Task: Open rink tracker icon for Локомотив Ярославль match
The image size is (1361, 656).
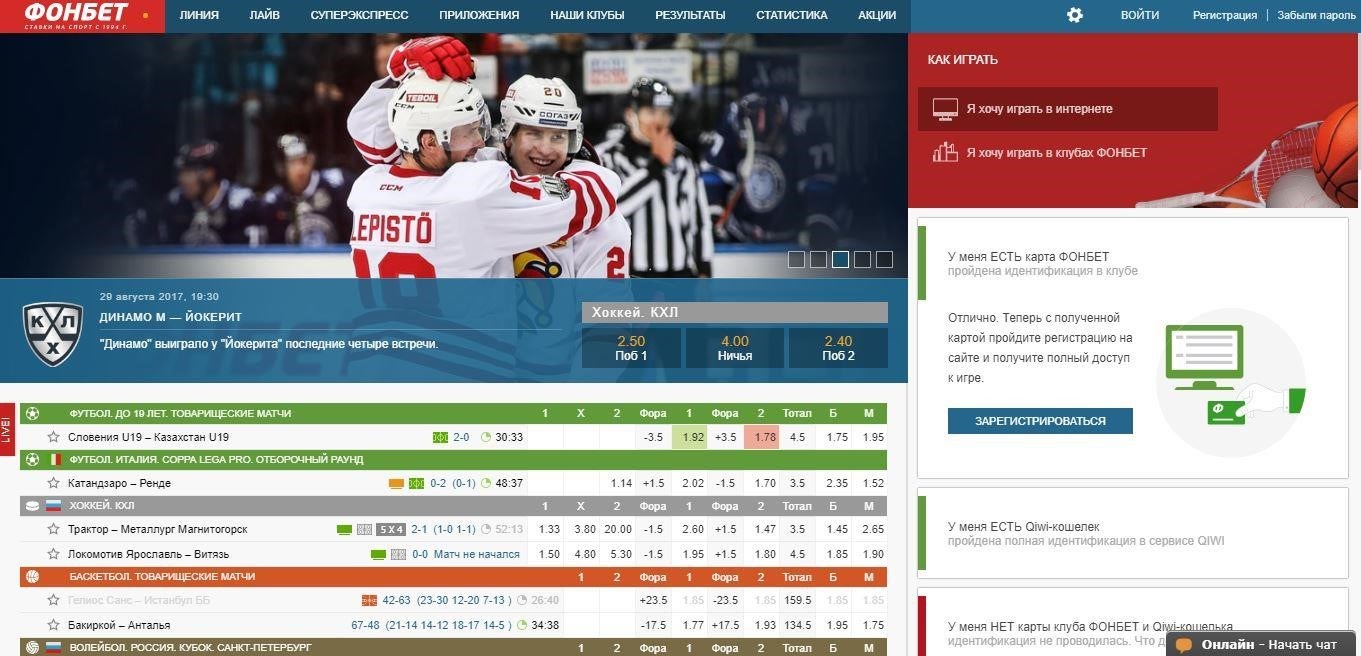Action: (x=399, y=554)
